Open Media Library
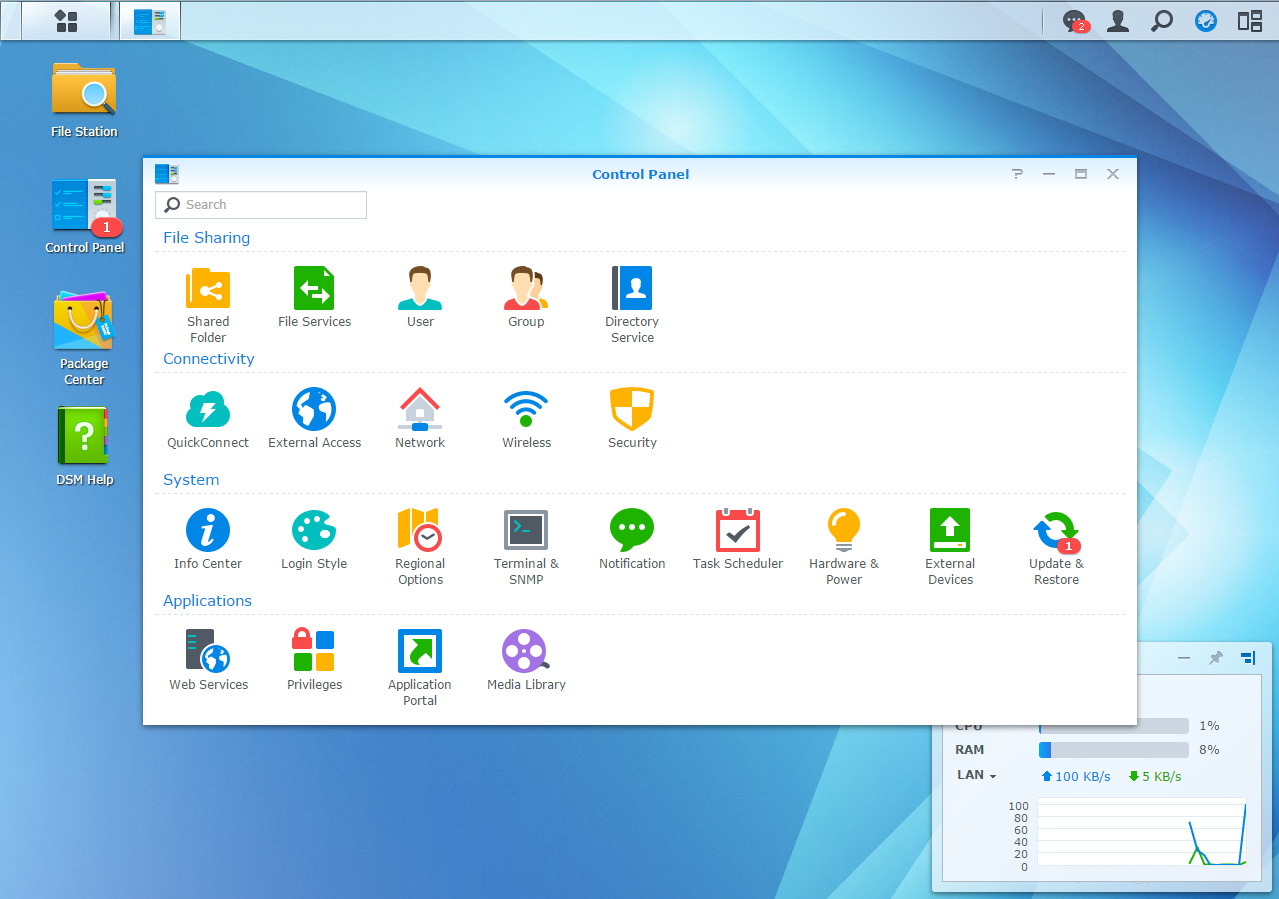Image resolution: width=1279 pixels, height=899 pixels. (x=526, y=651)
